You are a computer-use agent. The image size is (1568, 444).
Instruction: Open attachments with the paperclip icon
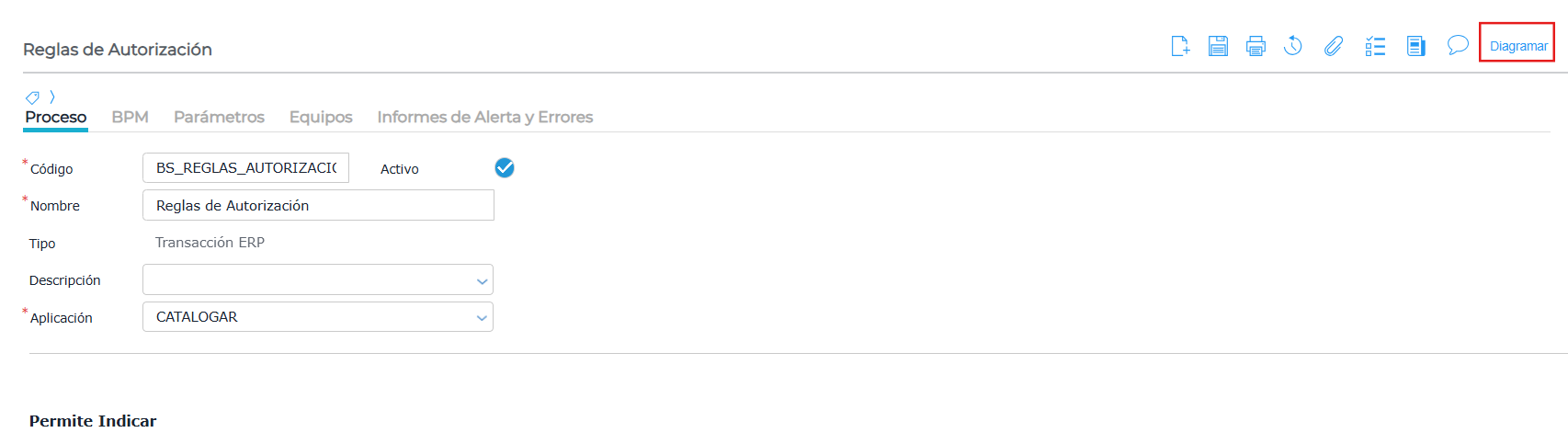pyautogui.click(x=1334, y=46)
